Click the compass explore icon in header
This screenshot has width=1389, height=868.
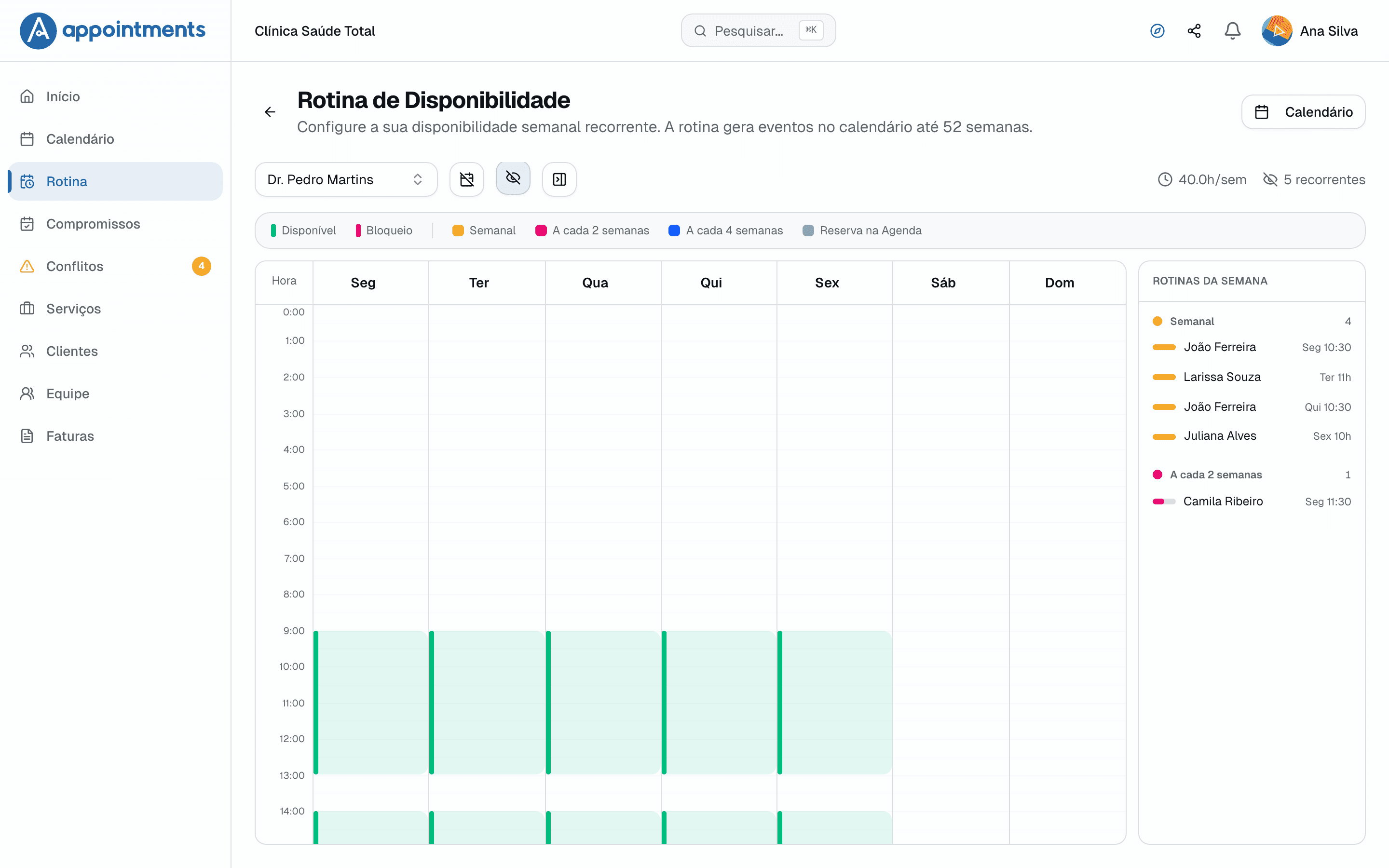point(1157,31)
